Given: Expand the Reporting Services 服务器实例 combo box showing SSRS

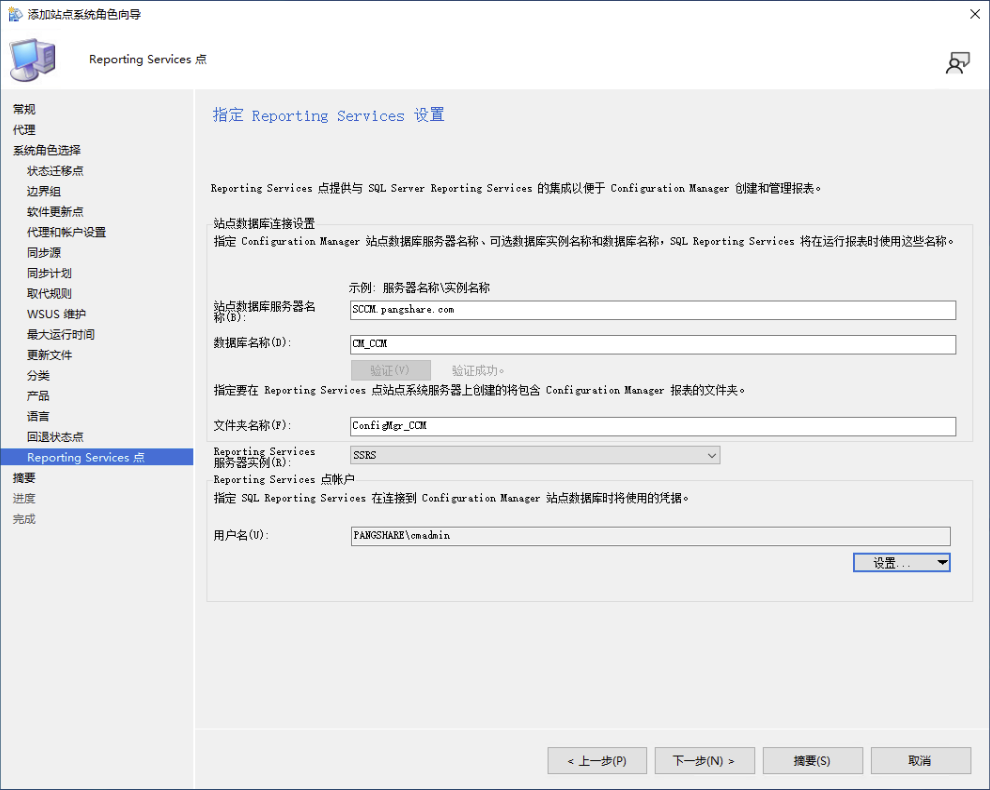Looking at the screenshot, I should pyautogui.click(x=535, y=455).
